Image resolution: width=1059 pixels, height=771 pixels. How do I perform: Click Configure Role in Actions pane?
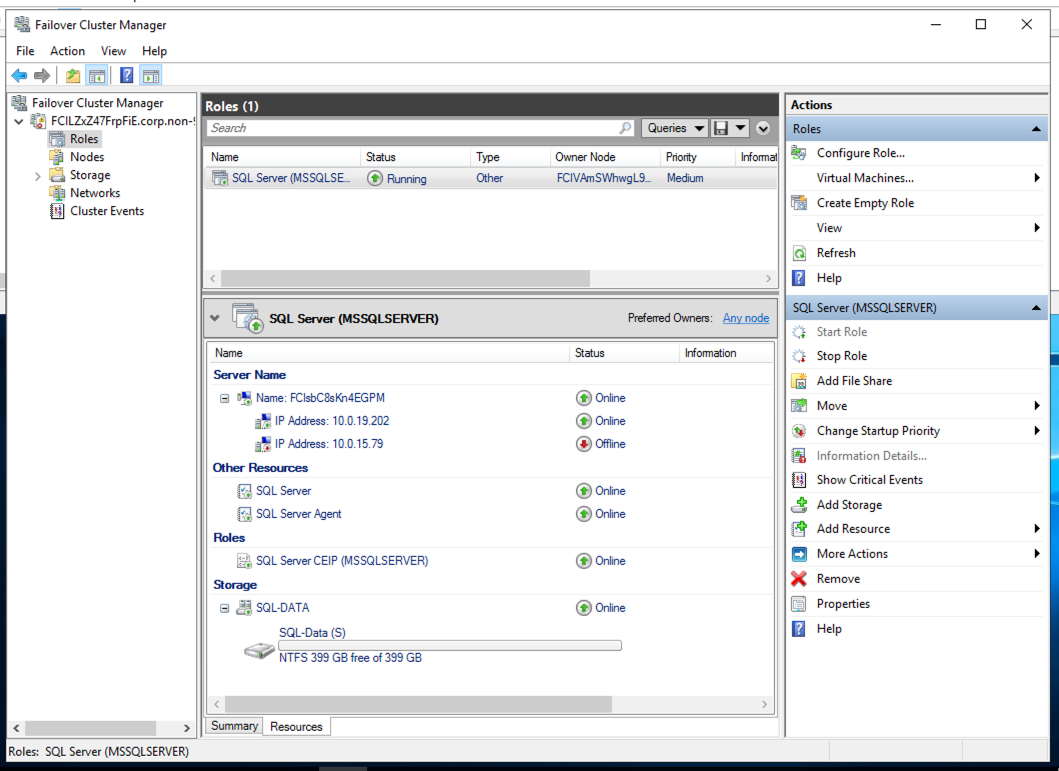(x=860, y=153)
